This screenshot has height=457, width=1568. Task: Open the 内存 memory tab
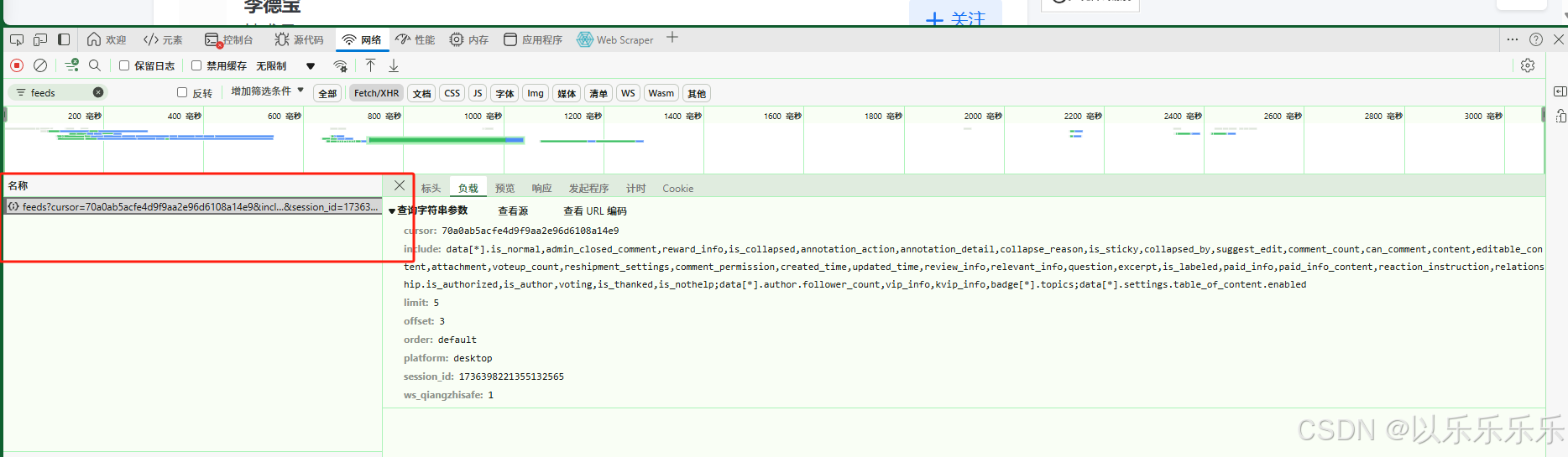(x=468, y=39)
